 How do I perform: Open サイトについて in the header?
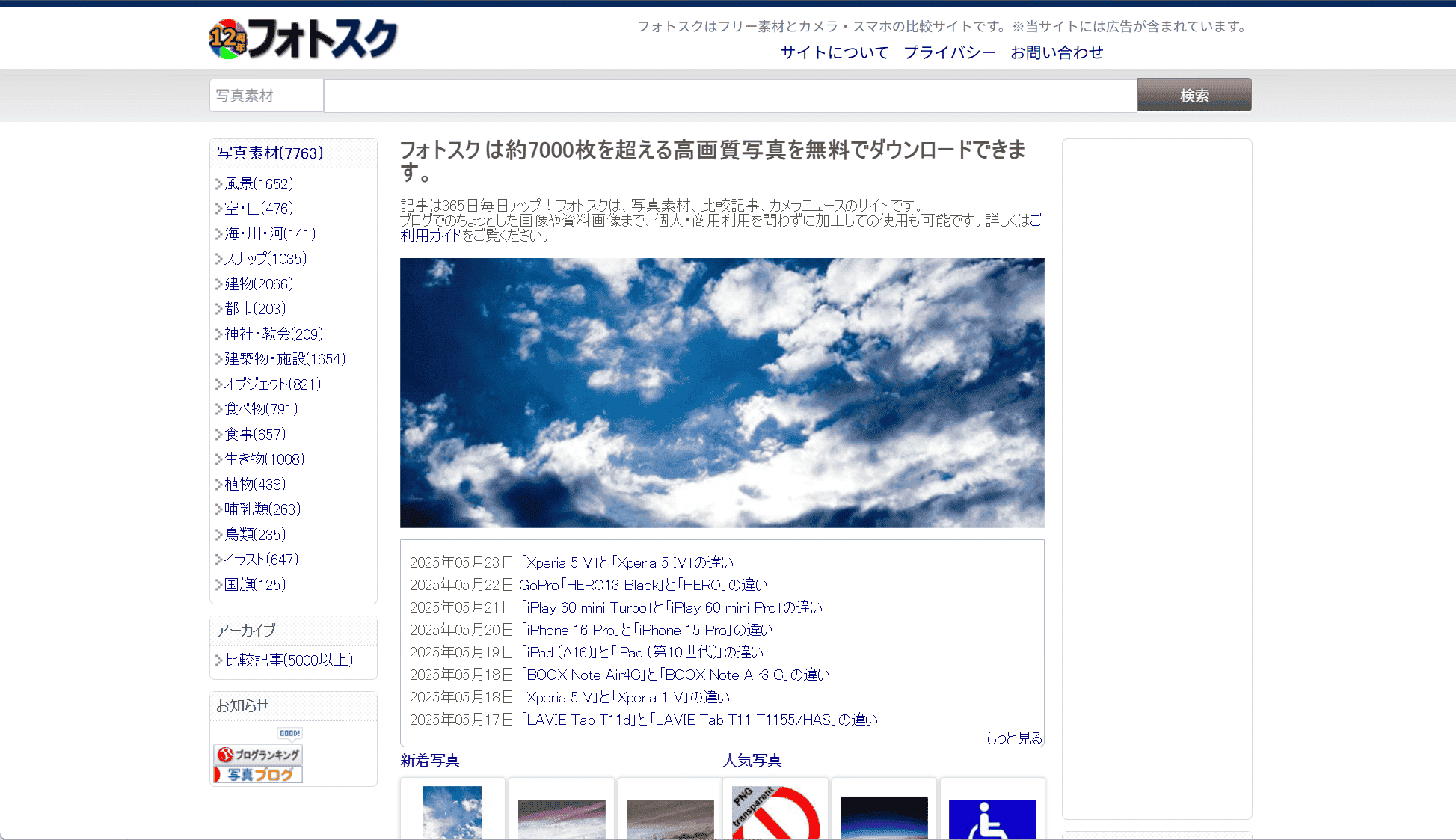[834, 52]
